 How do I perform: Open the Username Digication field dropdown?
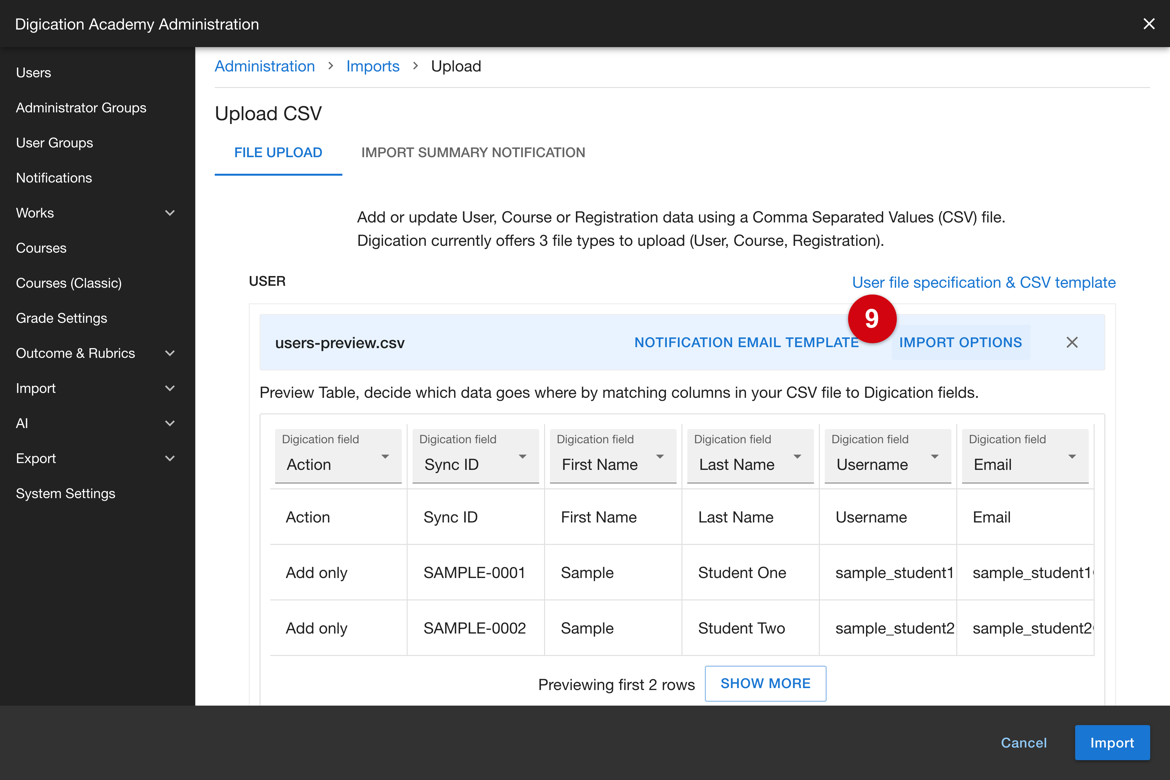887,456
